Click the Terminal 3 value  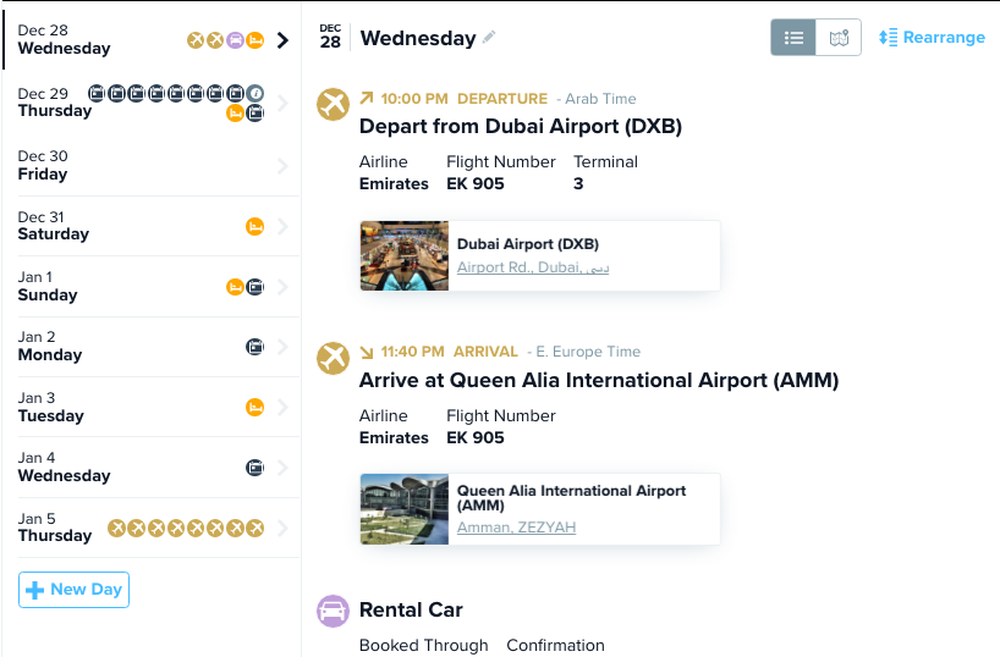tap(578, 184)
